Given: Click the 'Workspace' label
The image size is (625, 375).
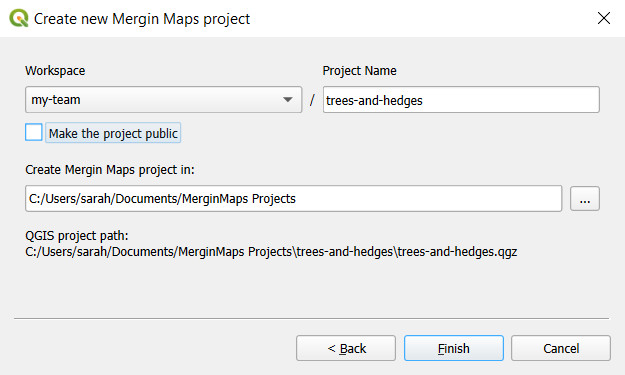Looking at the screenshot, I should click(x=55, y=71).
